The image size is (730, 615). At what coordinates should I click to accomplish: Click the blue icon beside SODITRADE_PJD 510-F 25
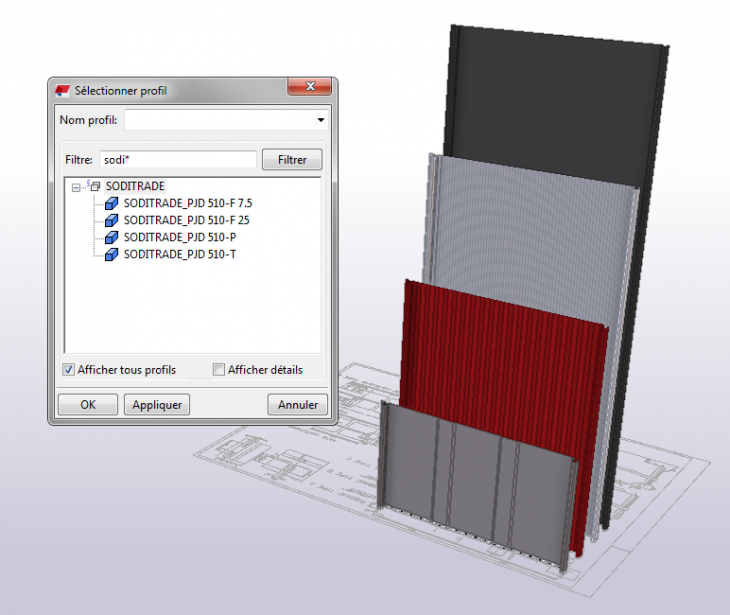(x=111, y=220)
